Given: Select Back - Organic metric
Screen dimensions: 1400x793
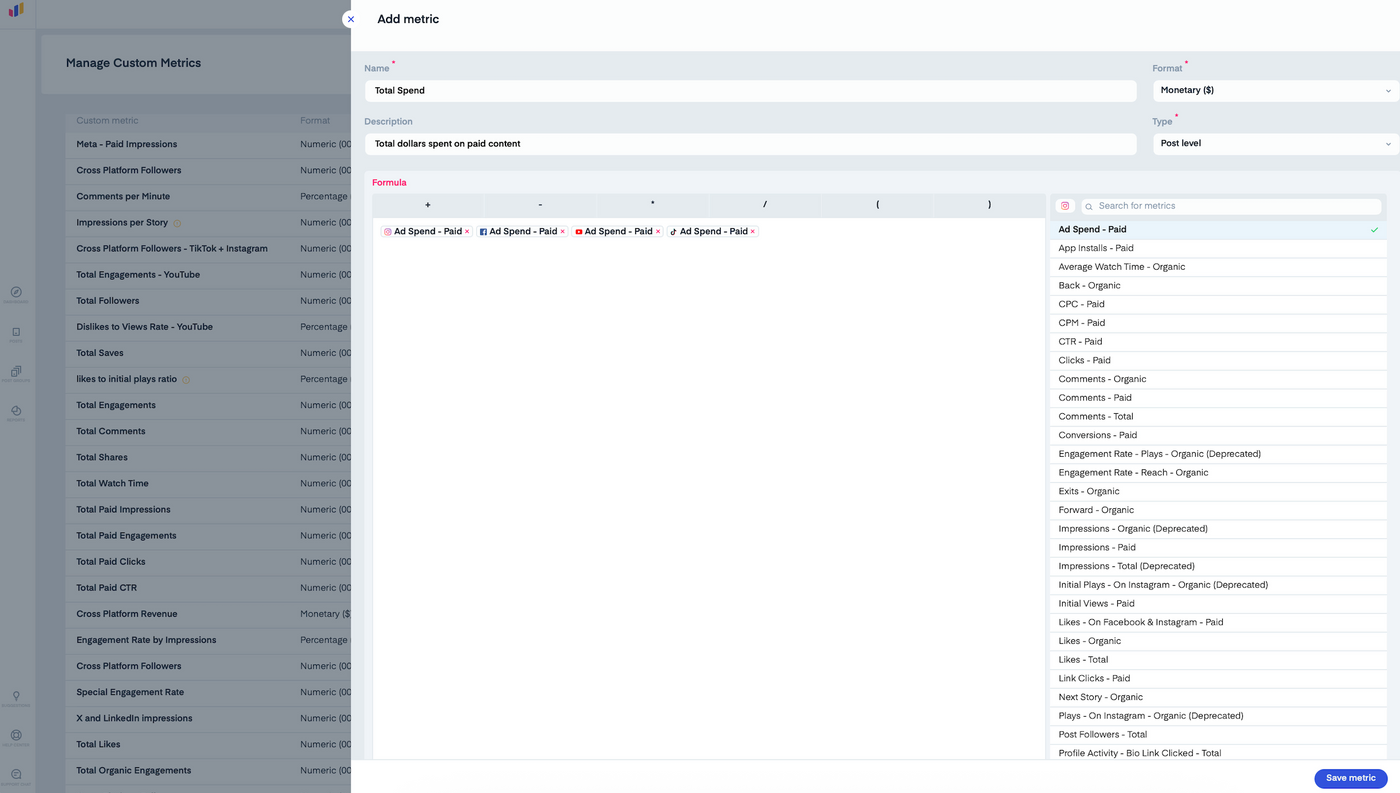Looking at the screenshot, I should click(1218, 286).
